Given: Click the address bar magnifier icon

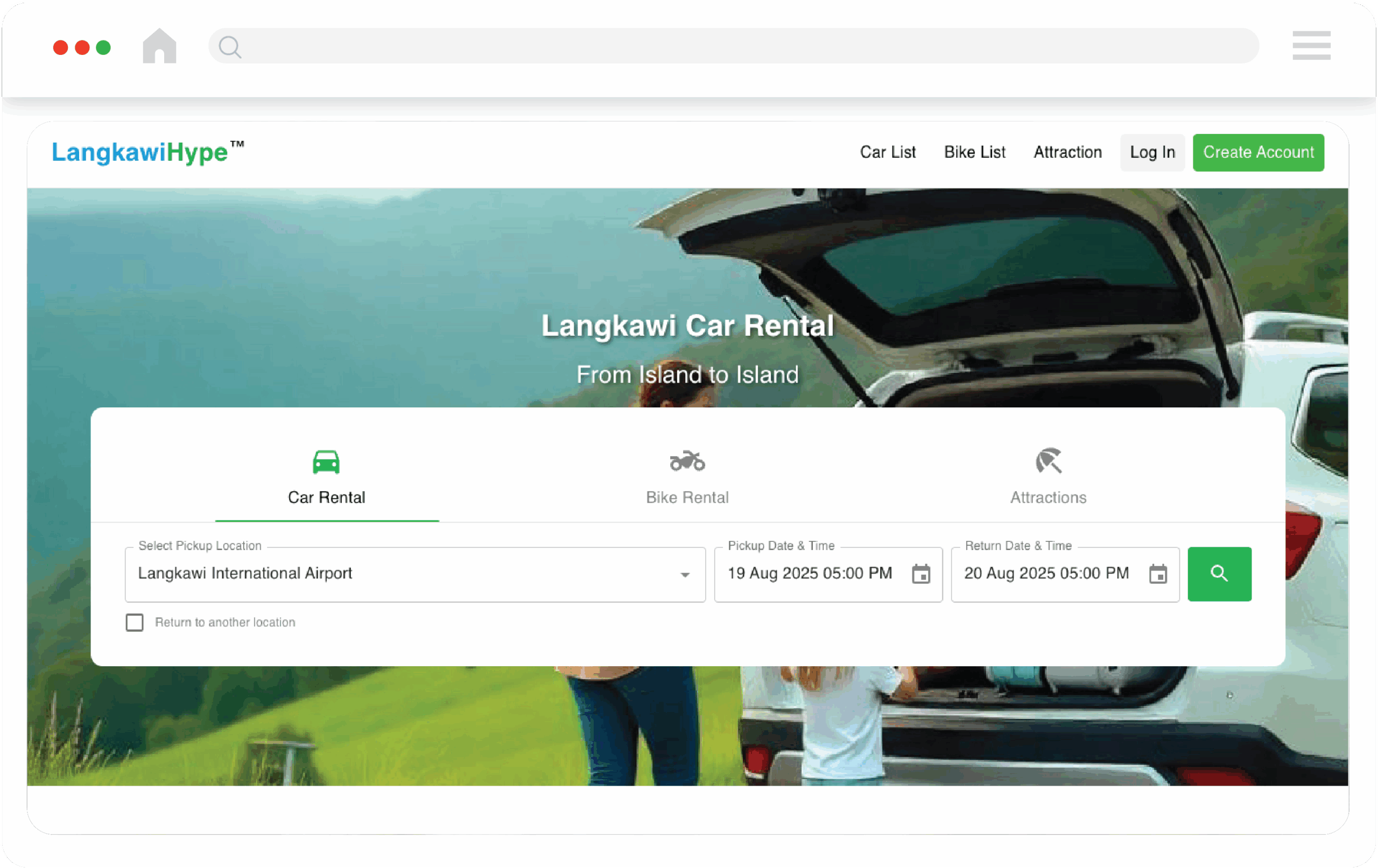Looking at the screenshot, I should pyautogui.click(x=230, y=47).
